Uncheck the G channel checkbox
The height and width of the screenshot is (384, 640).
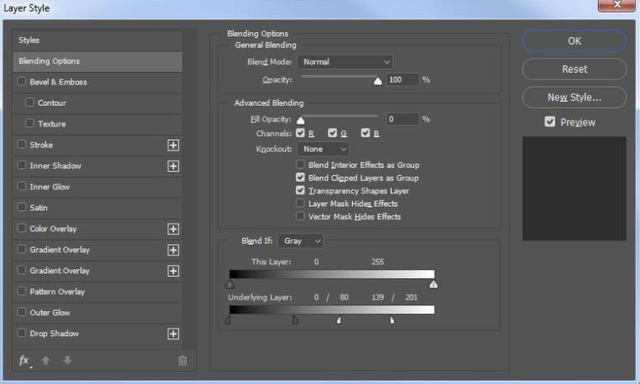333,133
